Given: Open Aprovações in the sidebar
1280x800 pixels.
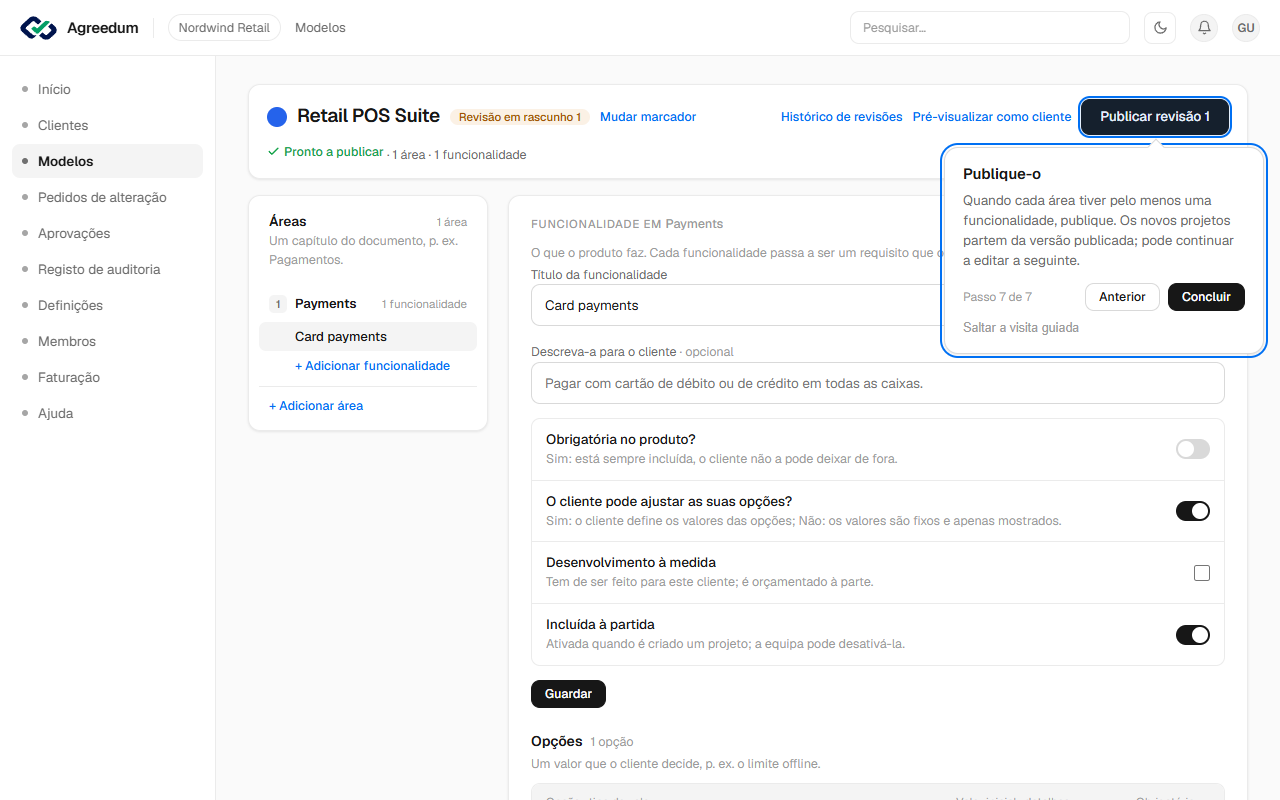Looking at the screenshot, I should coord(107,233).
